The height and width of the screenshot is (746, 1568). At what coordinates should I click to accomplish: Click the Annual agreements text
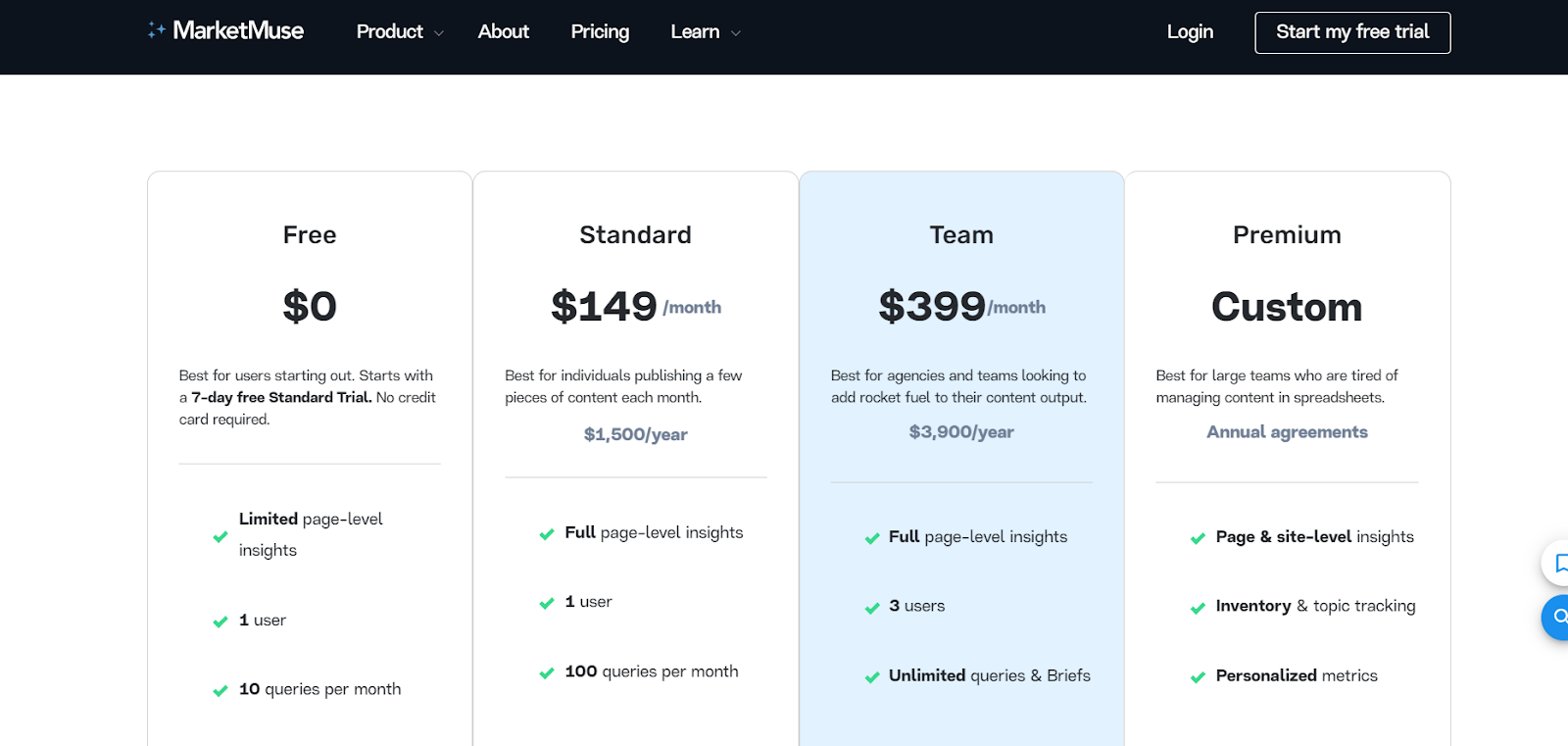tap(1287, 432)
